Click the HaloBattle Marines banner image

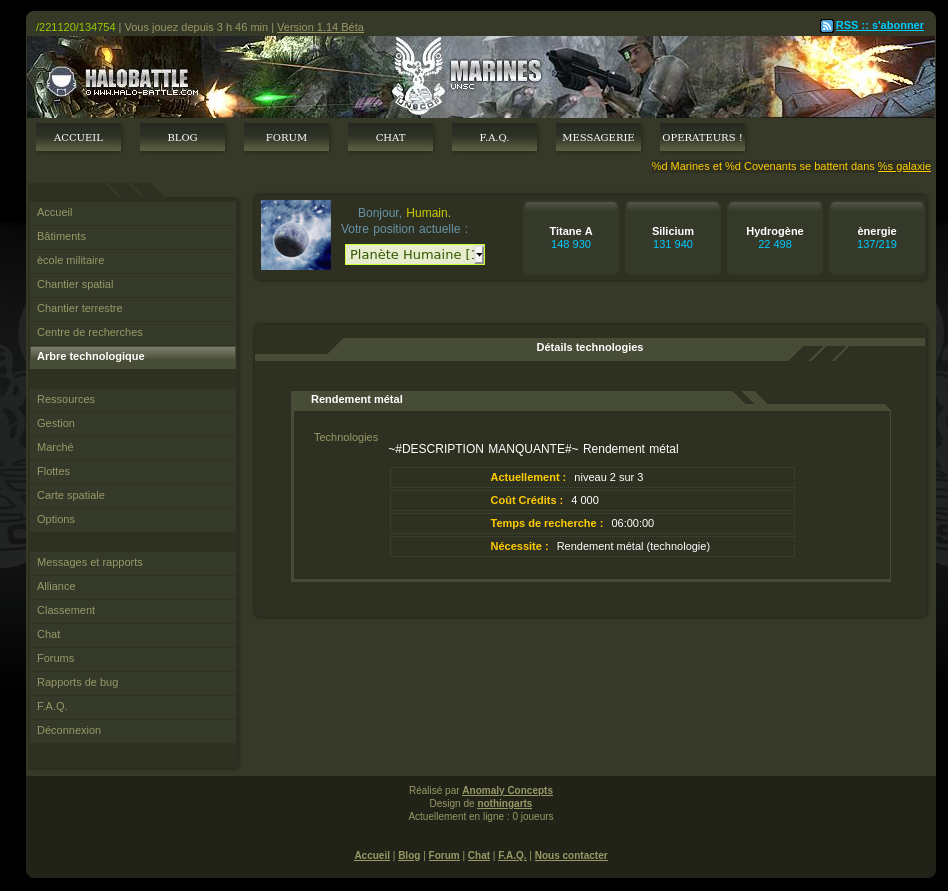(481, 77)
